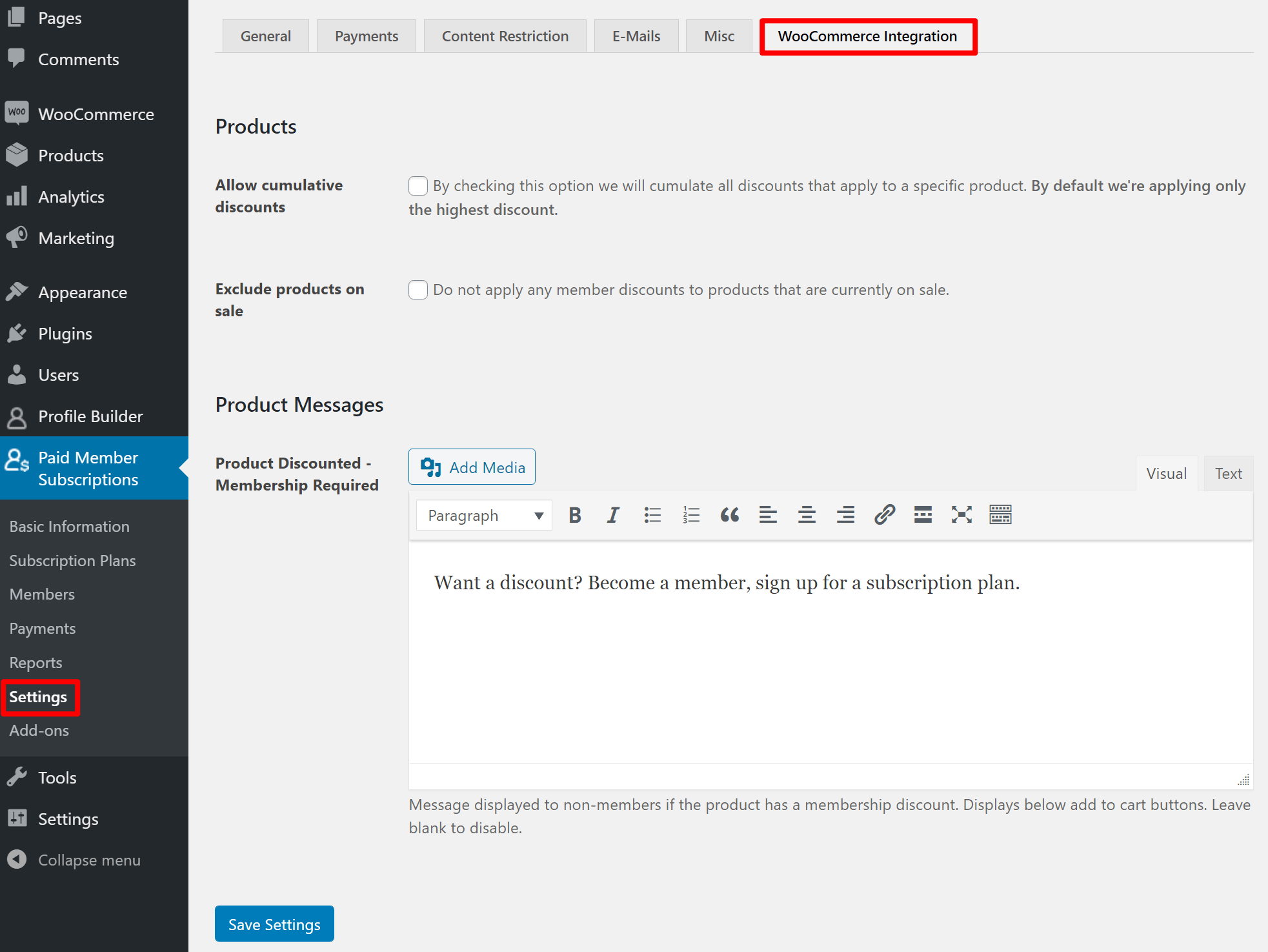Click the Collapse menu arrow icon
The height and width of the screenshot is (952, 1268).
[x=17, y=860]
